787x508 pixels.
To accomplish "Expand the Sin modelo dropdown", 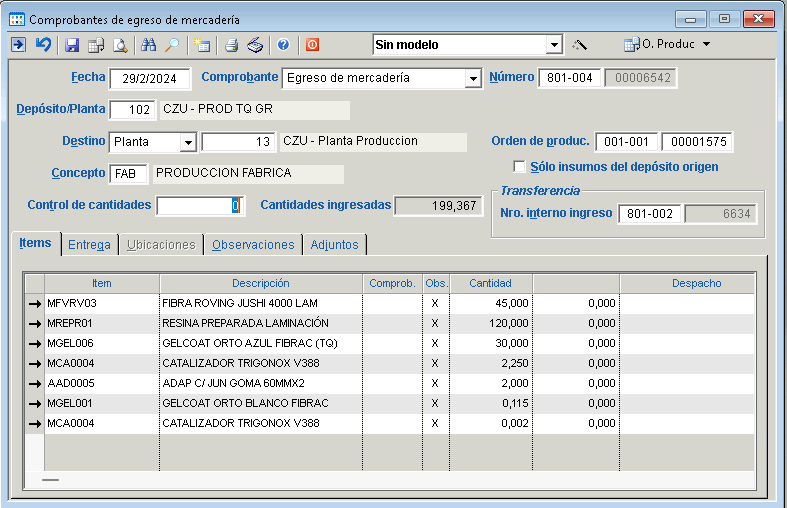I will pos(554,45).
